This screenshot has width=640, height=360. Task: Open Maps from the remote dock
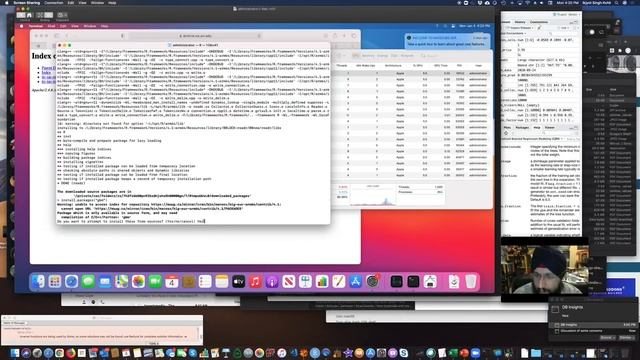tap(122, 282)
